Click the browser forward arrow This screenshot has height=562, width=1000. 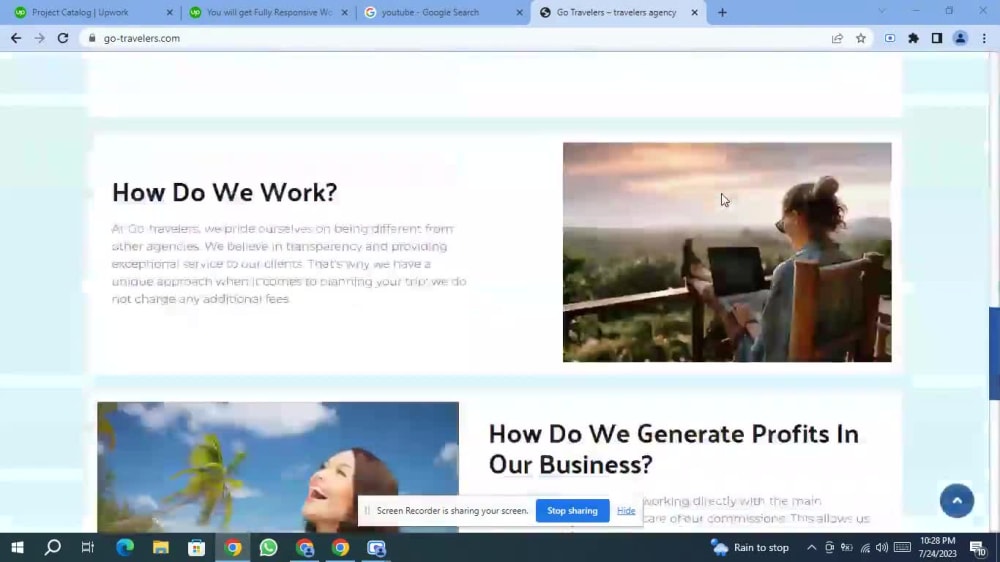40,38
